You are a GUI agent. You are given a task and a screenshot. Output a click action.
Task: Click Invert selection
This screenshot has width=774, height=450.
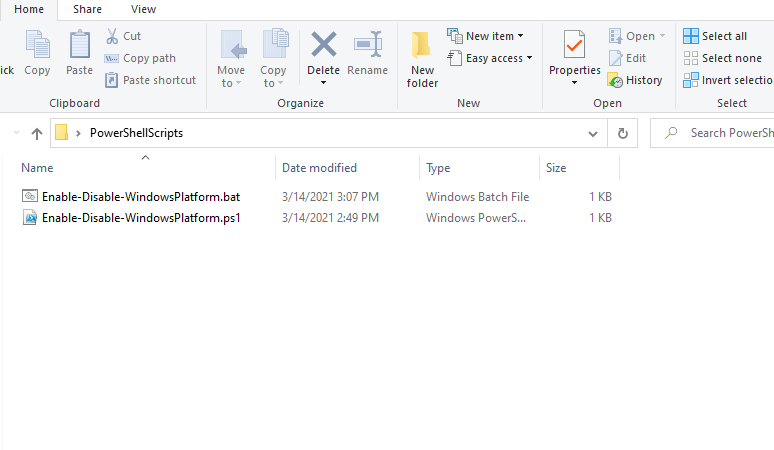click(728, 80)
